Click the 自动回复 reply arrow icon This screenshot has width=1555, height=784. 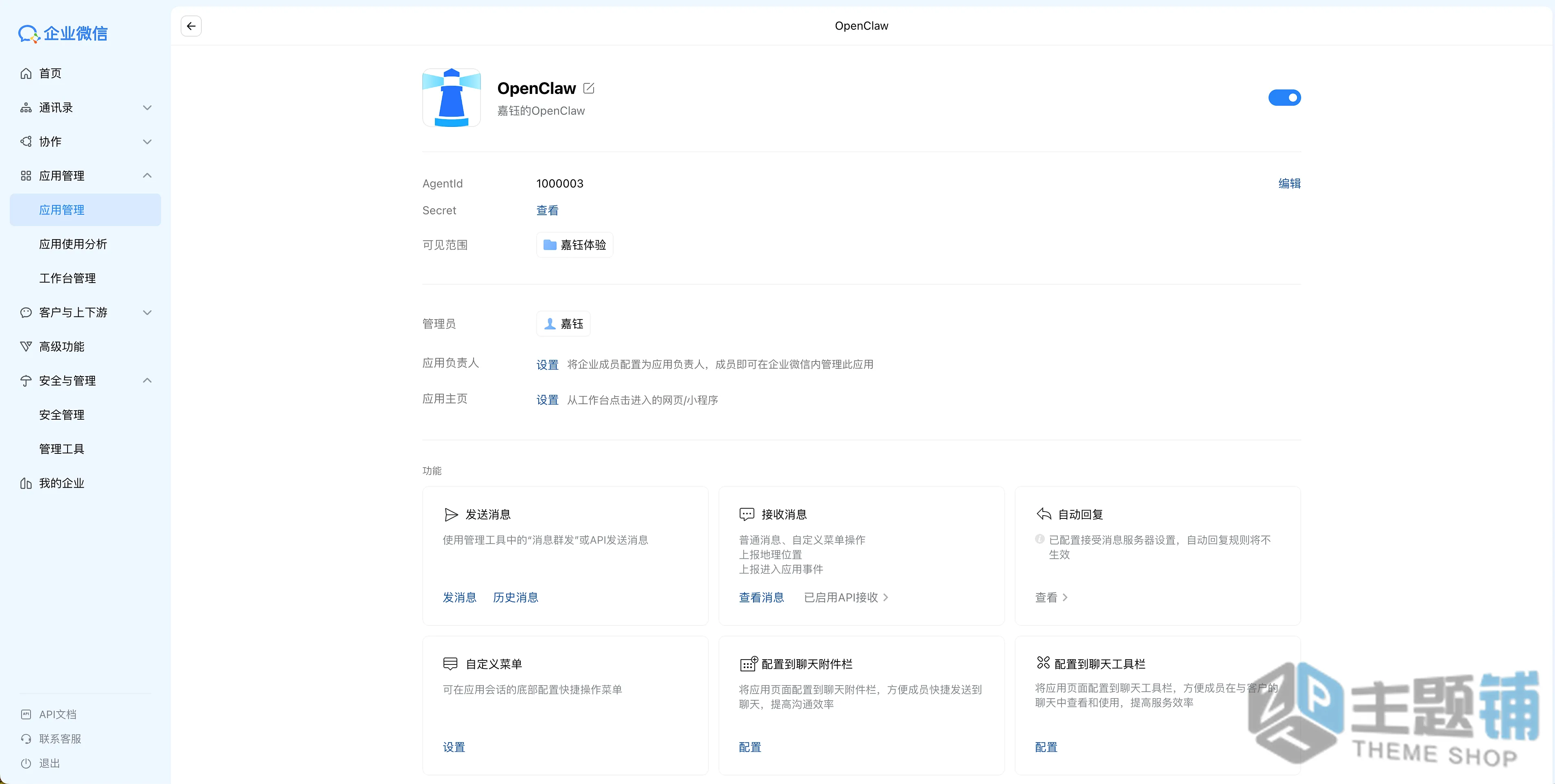[x=1044, y=514]
